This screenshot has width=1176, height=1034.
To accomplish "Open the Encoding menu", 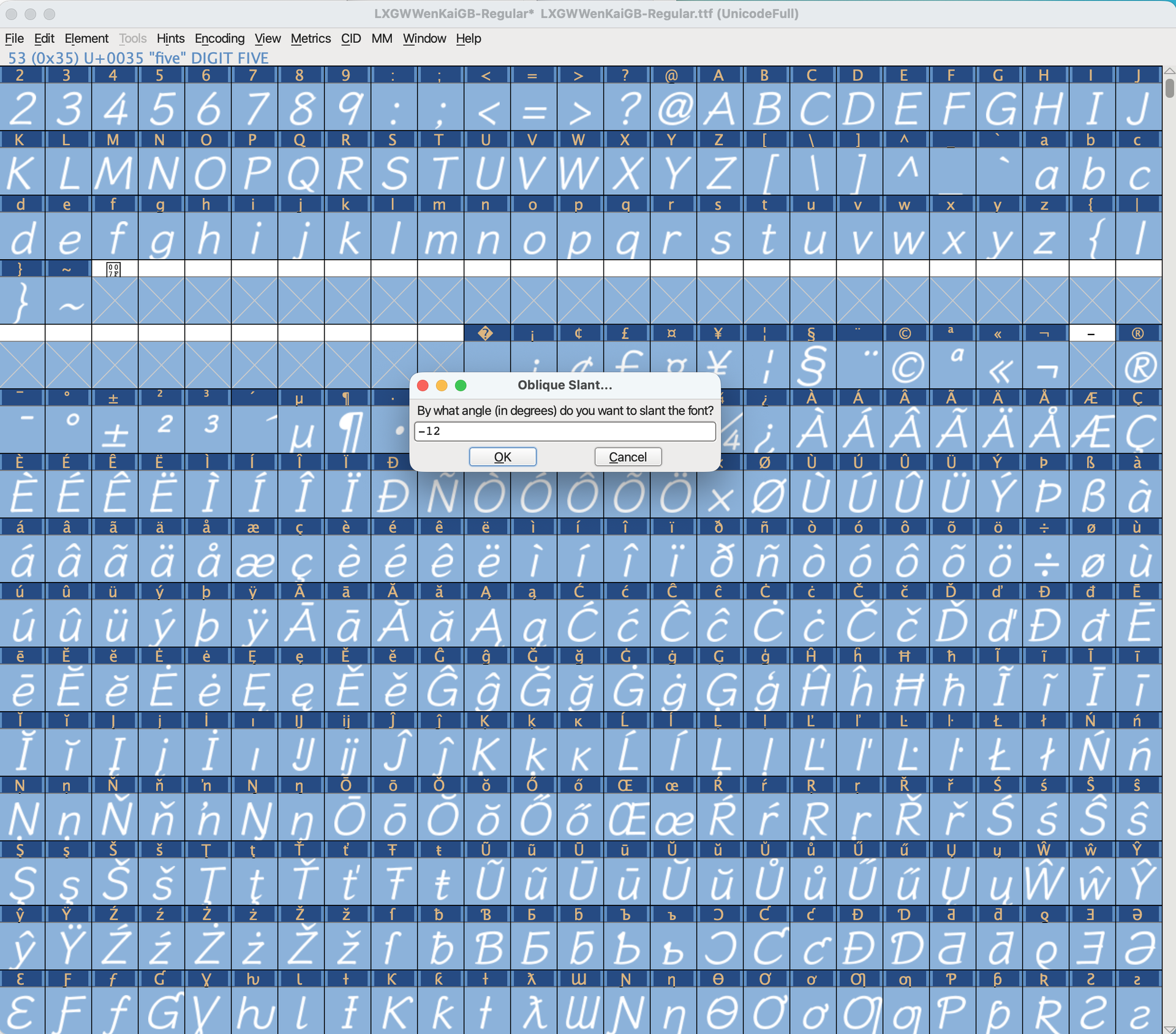I will 219,39.
